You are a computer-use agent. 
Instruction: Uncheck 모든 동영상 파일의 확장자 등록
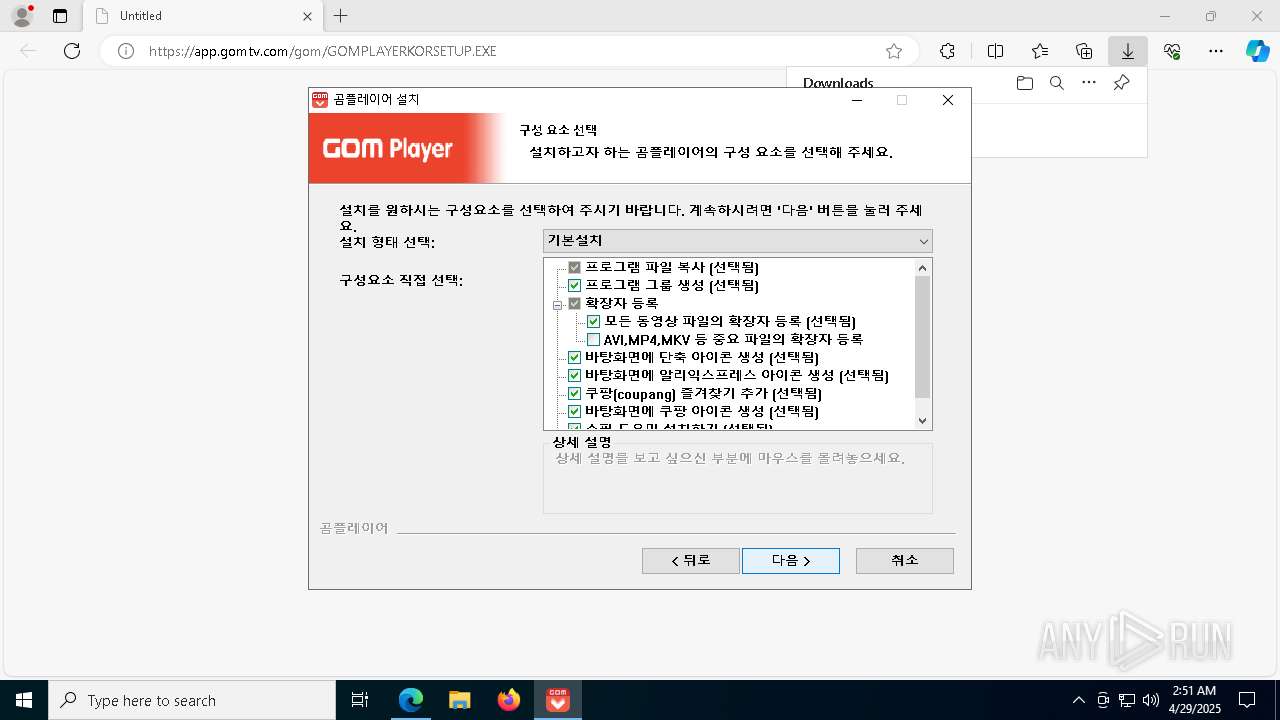(593, 322)
